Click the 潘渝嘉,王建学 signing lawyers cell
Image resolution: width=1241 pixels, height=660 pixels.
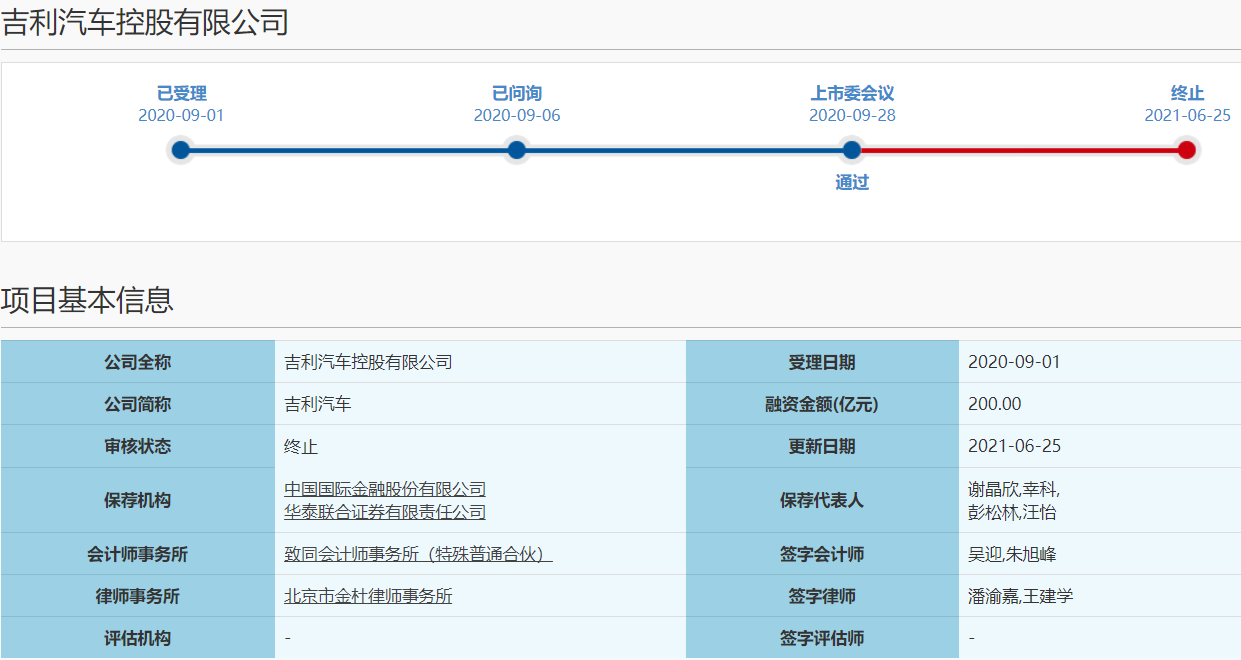click(1020, 596)
